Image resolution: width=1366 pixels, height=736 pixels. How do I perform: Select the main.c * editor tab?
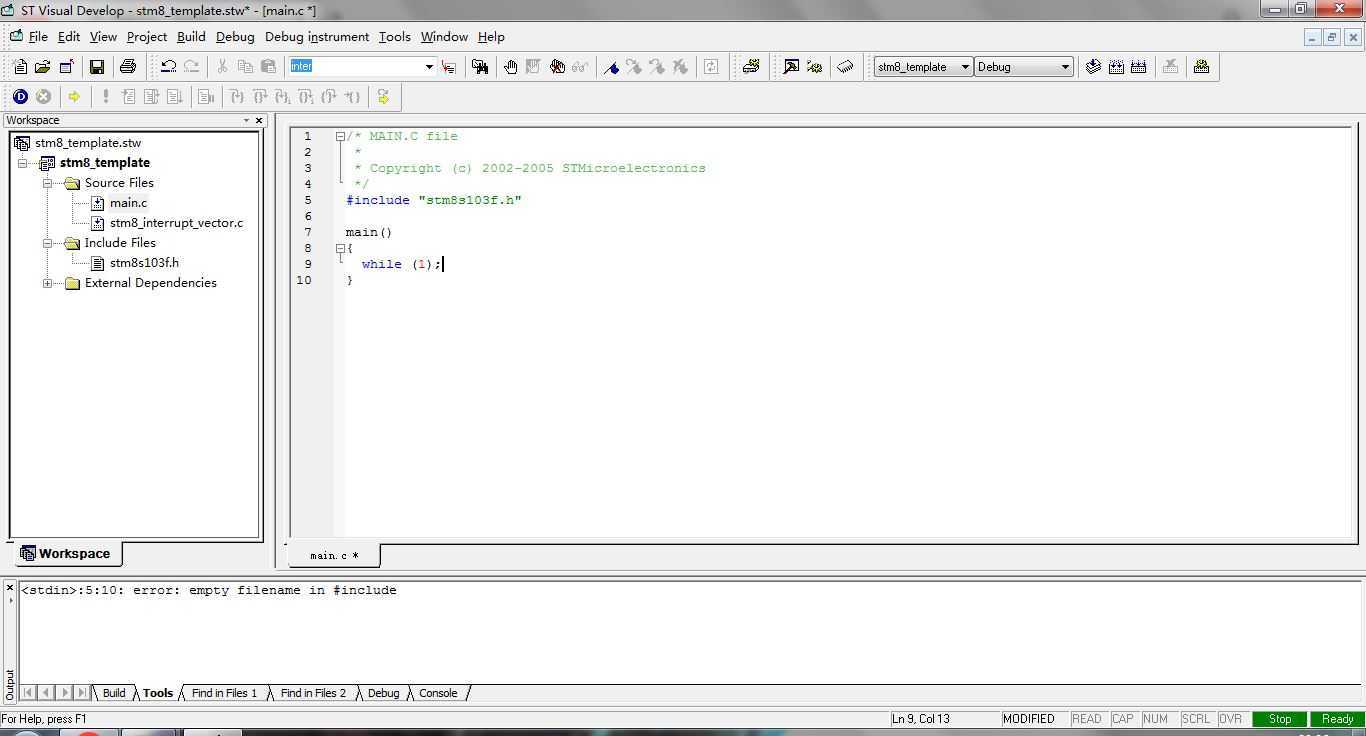tap(334, 555)
